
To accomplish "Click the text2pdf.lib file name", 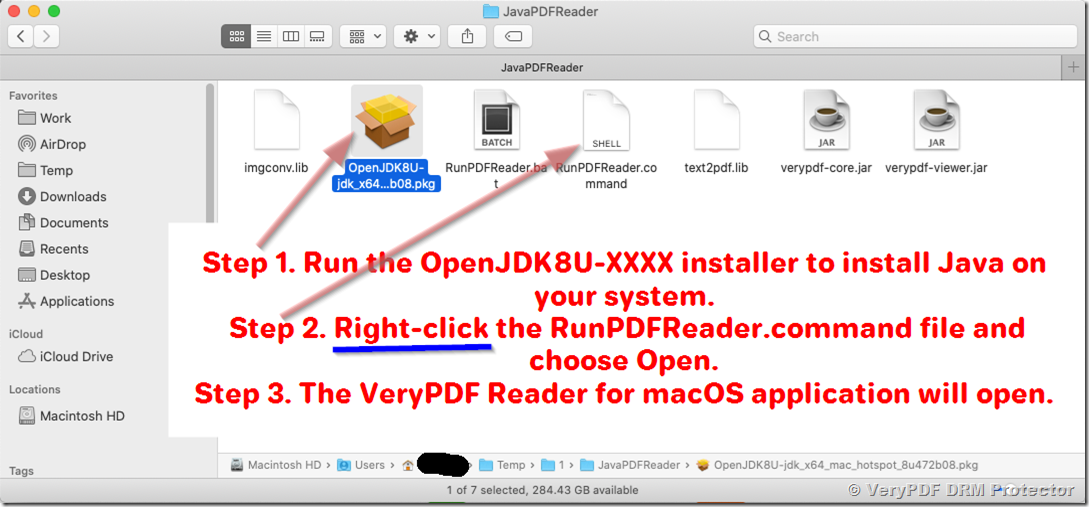I will tap(716, 167).
